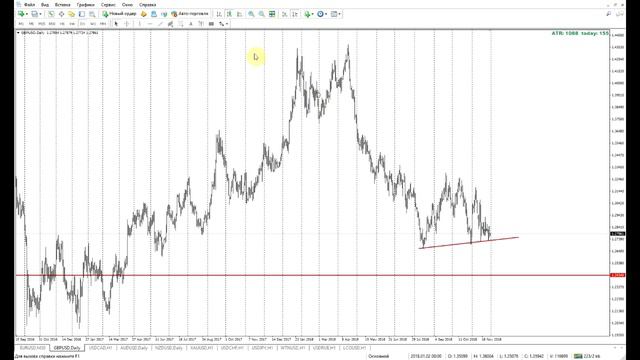The width and height of the screenshot is (640, 360).
Task: Open the Окно menu
Action: pos(127,5)
